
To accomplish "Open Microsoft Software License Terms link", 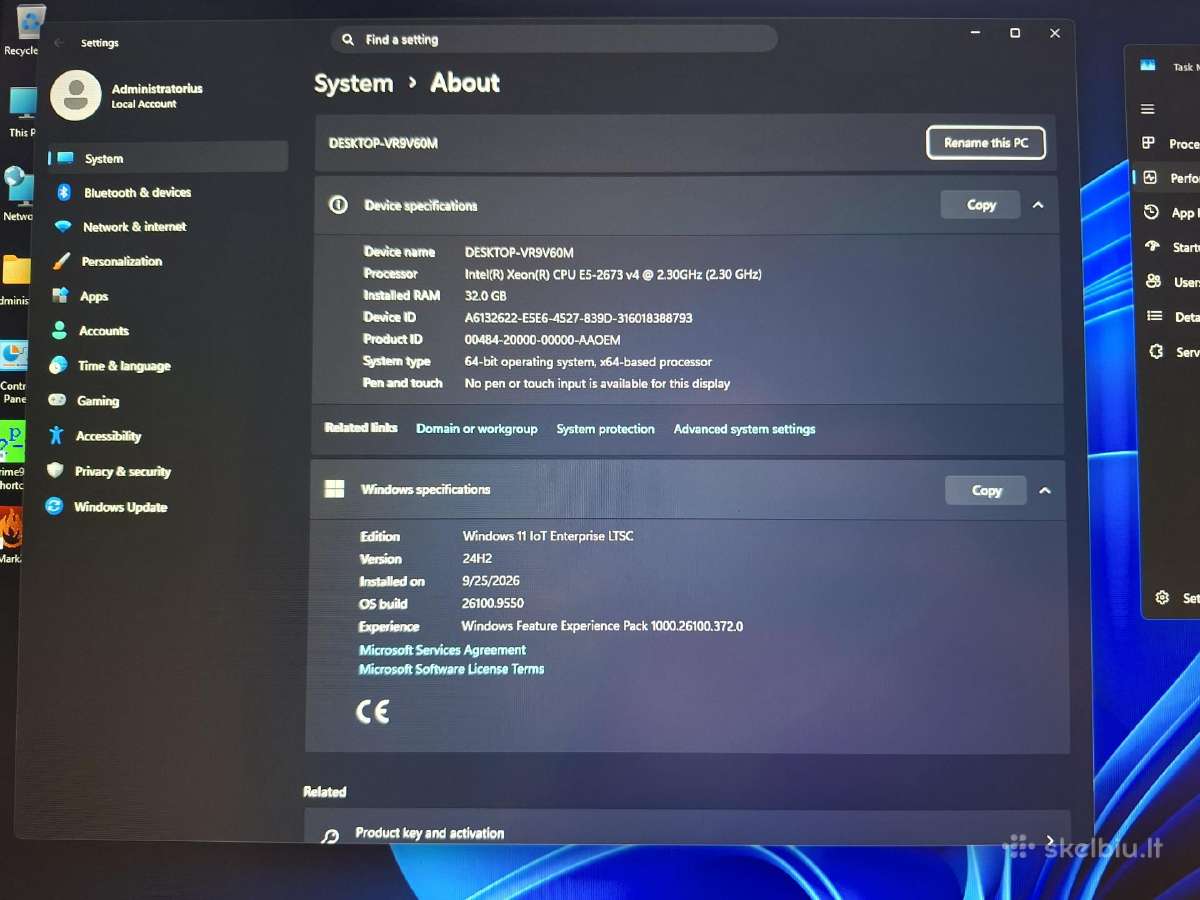I will 451,669.
